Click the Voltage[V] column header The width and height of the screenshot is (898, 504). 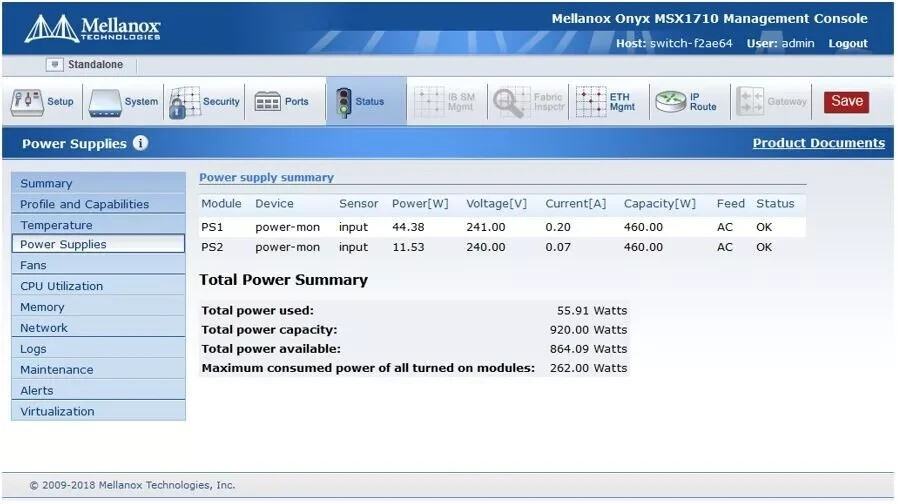(x=496, y=203)
